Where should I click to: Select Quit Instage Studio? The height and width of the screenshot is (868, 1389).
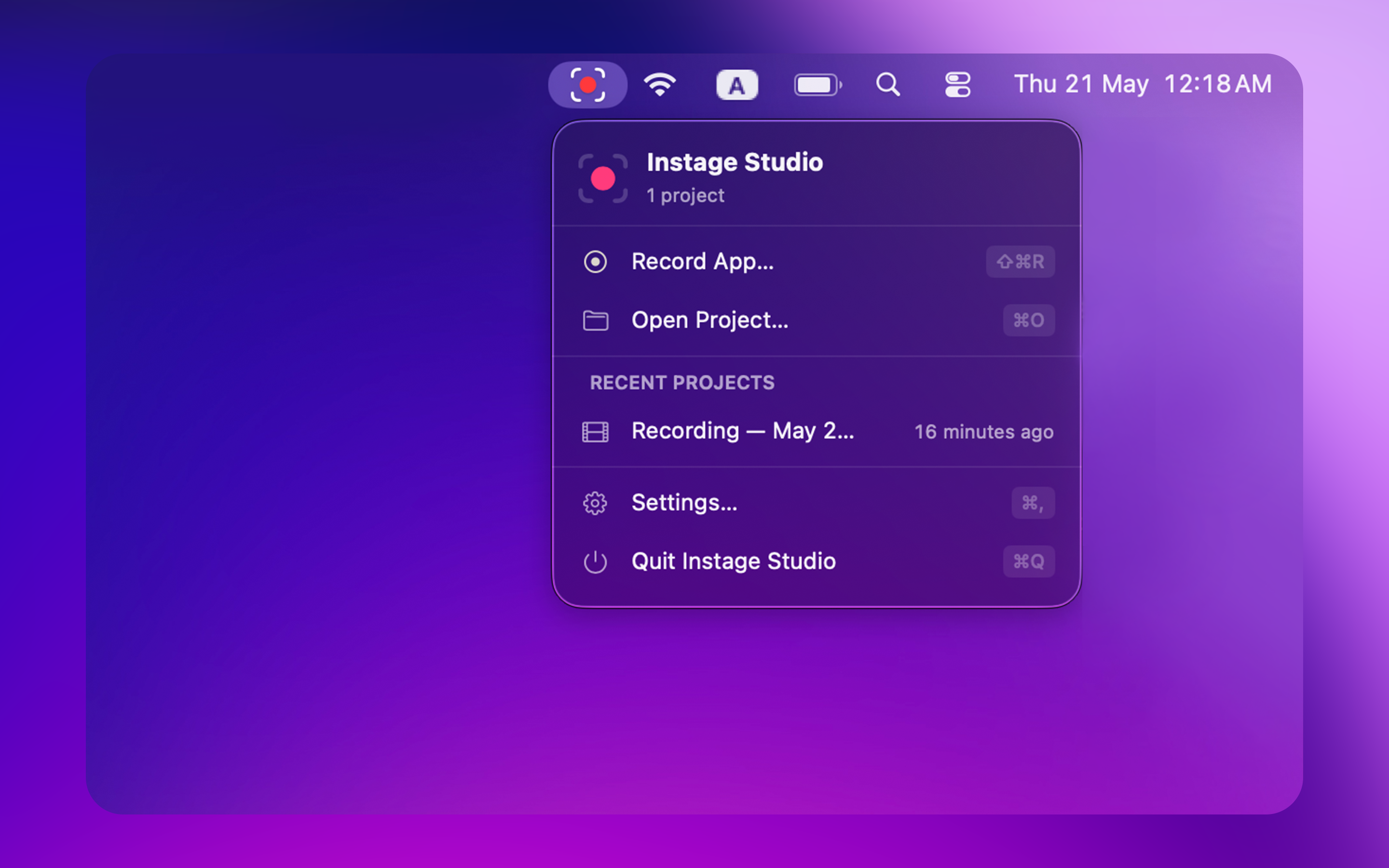pyautogui.click(x=817, y=561)
